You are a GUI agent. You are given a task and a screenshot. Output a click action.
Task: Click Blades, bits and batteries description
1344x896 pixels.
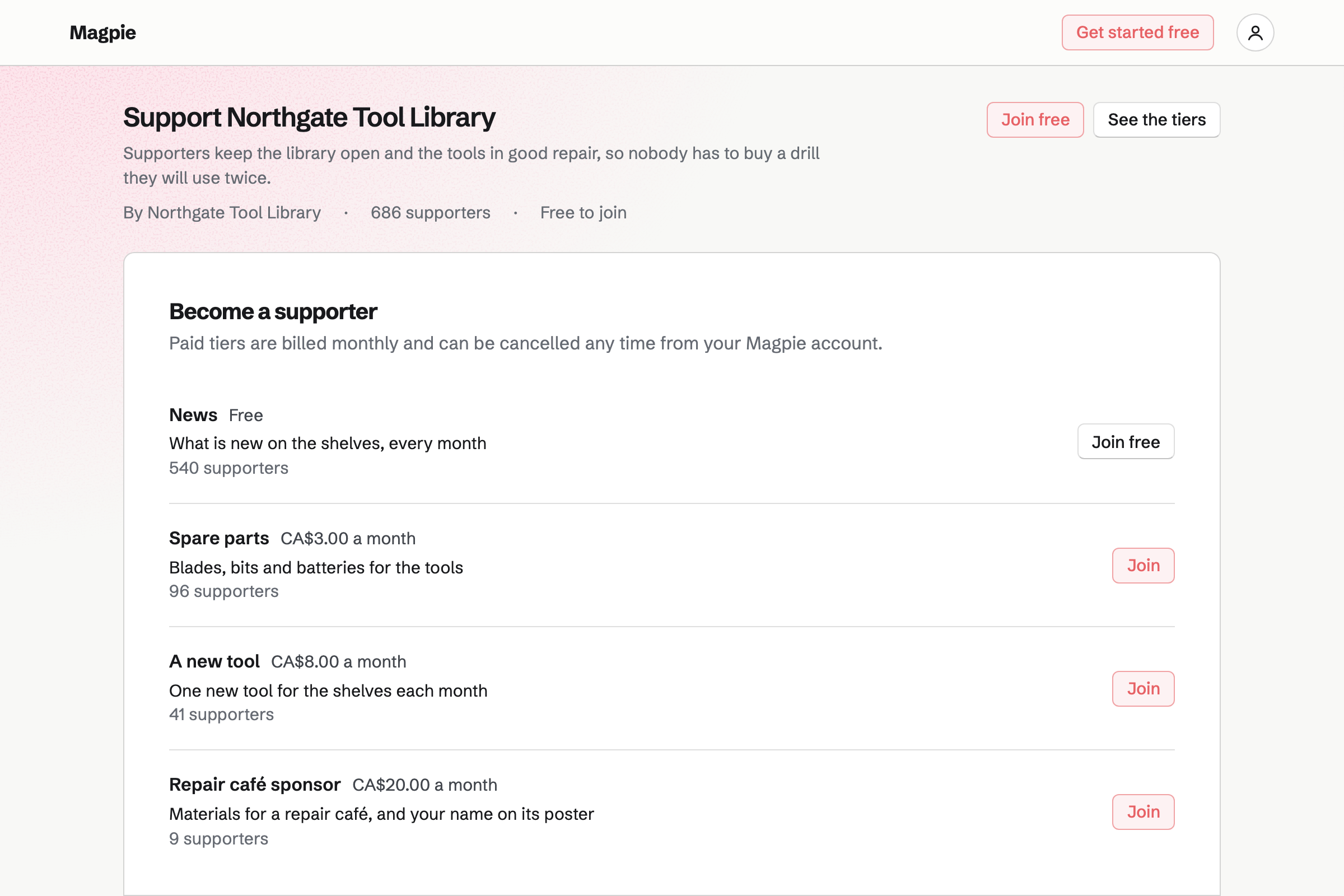pyautogui.click(x=316, y=567)
